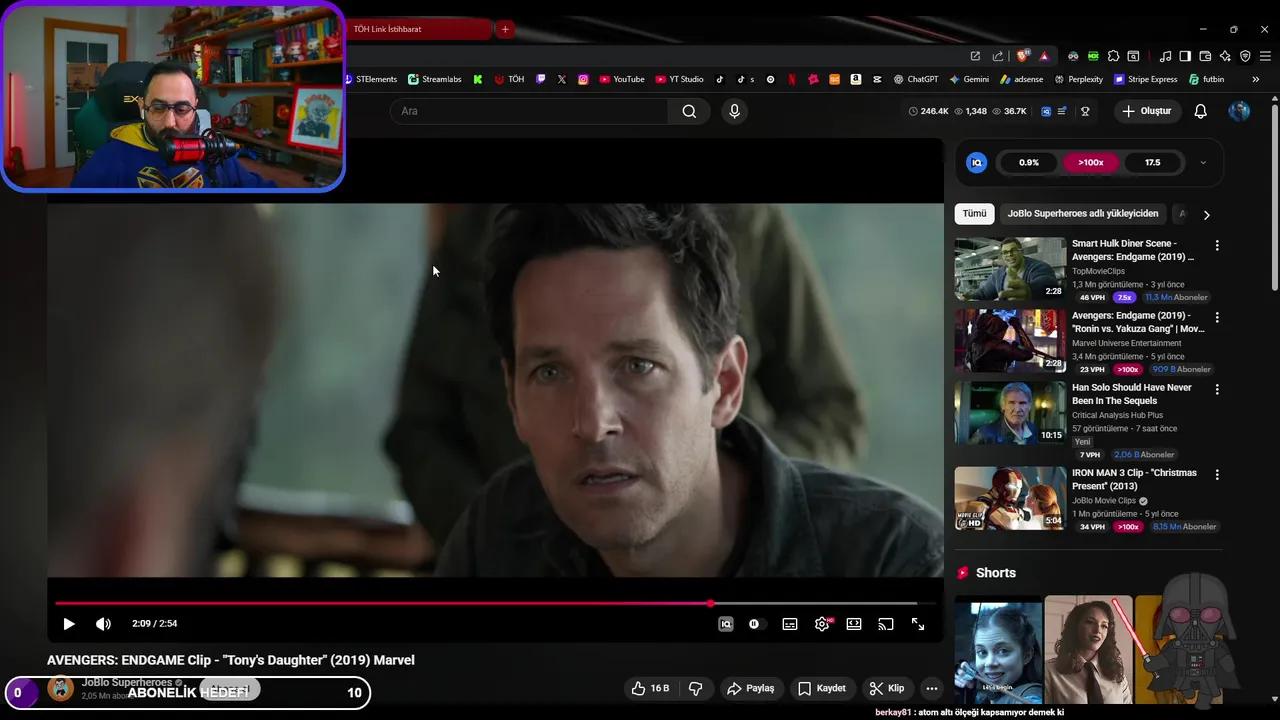
Task: Open player settings gear
Action: coord(822,624)
